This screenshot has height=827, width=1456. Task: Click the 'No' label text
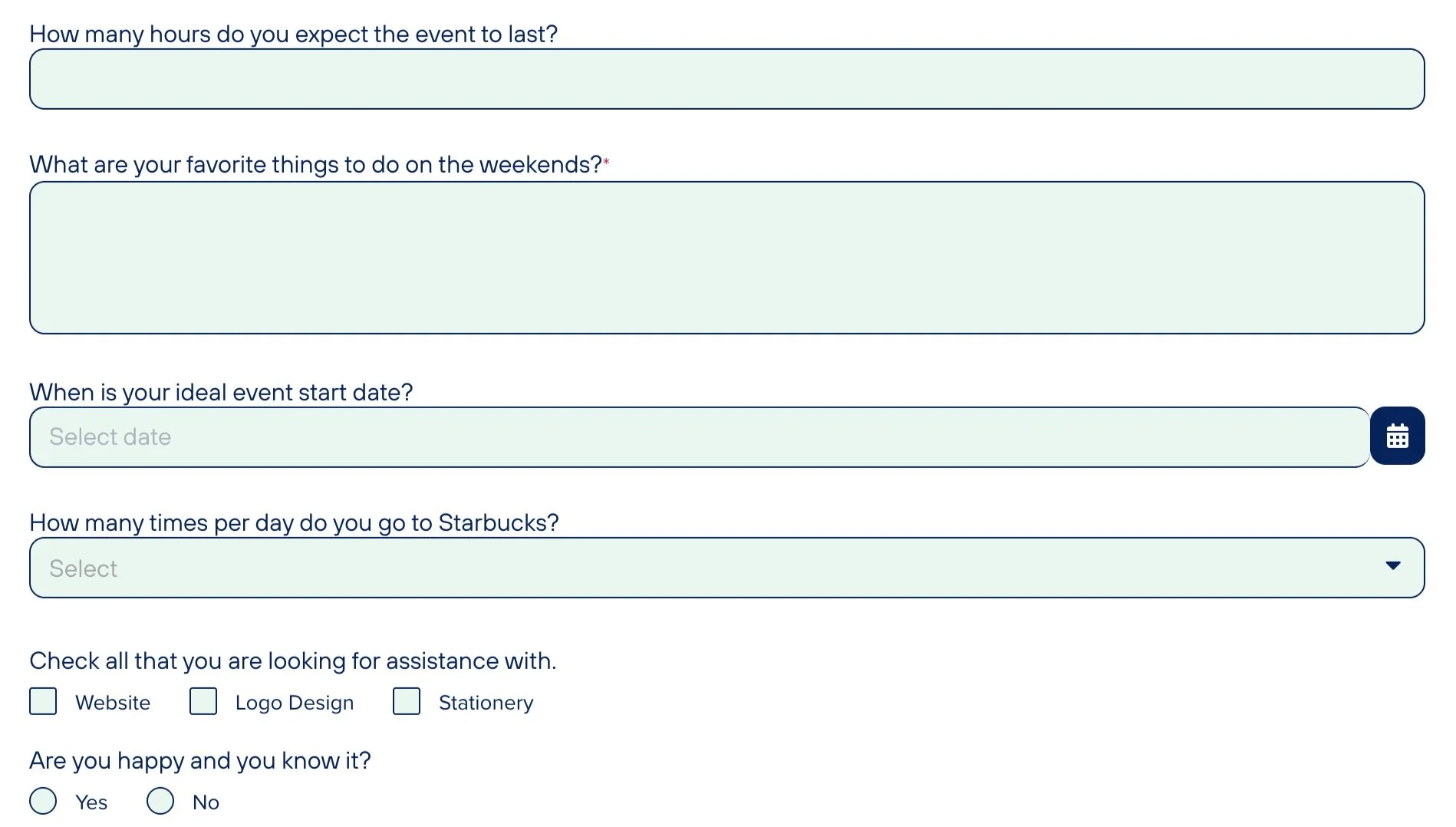point(206,802)
